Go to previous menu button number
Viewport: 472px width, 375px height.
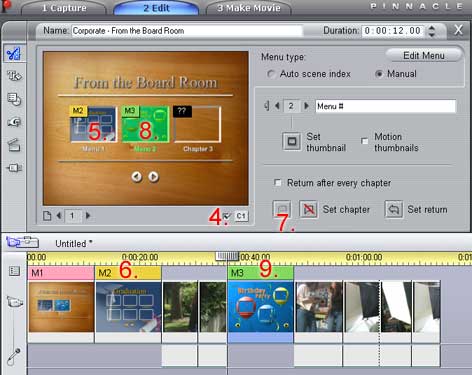[x=277, y=106]
